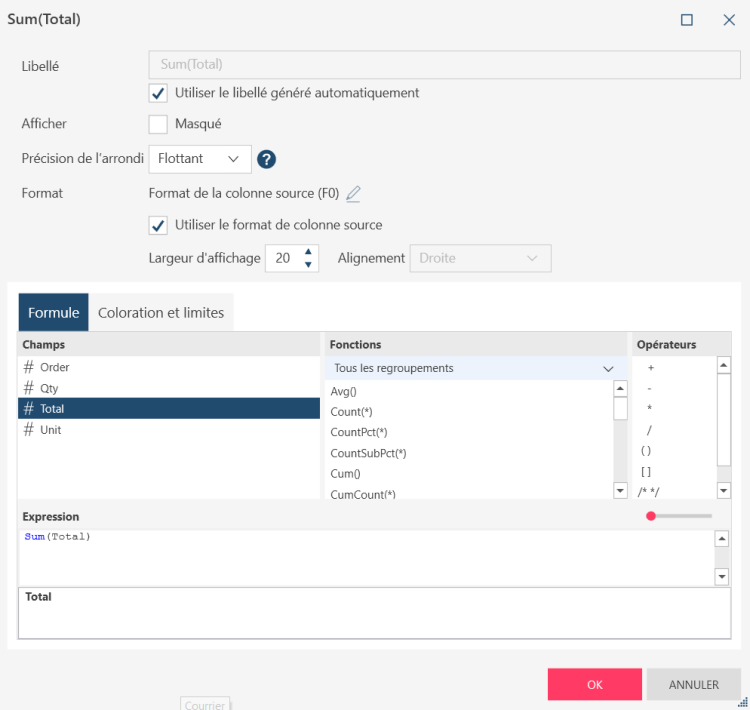Increase display width with up arrow
Image resolution: width=750 pixels, height=710 pixels.
click(x=308, y=252)
